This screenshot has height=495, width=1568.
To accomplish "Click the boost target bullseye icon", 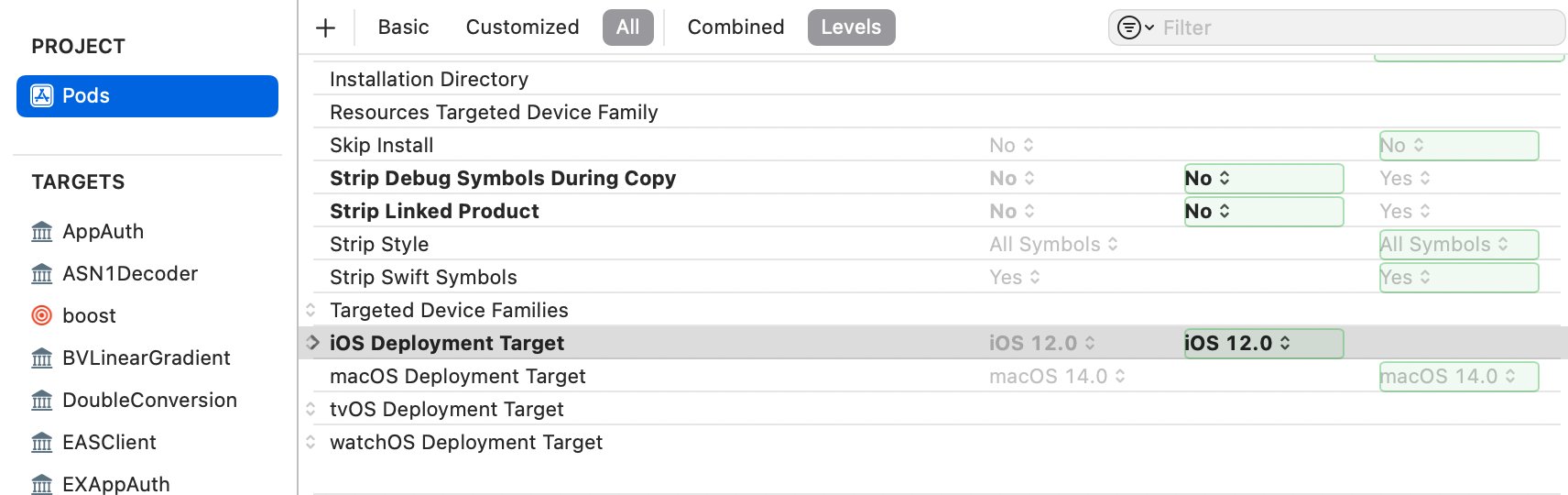I will click(42, 316).
